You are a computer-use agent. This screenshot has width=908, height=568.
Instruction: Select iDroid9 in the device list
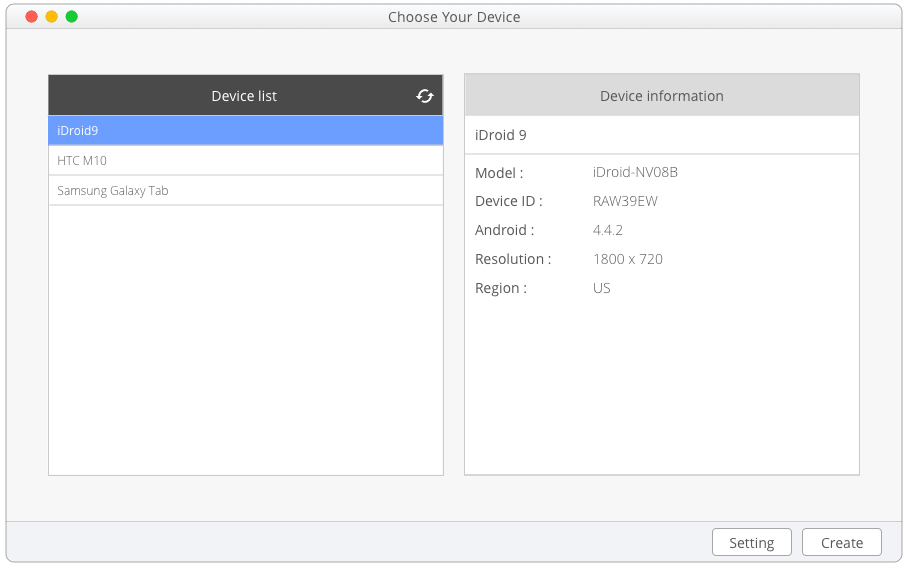pos(246,130)
